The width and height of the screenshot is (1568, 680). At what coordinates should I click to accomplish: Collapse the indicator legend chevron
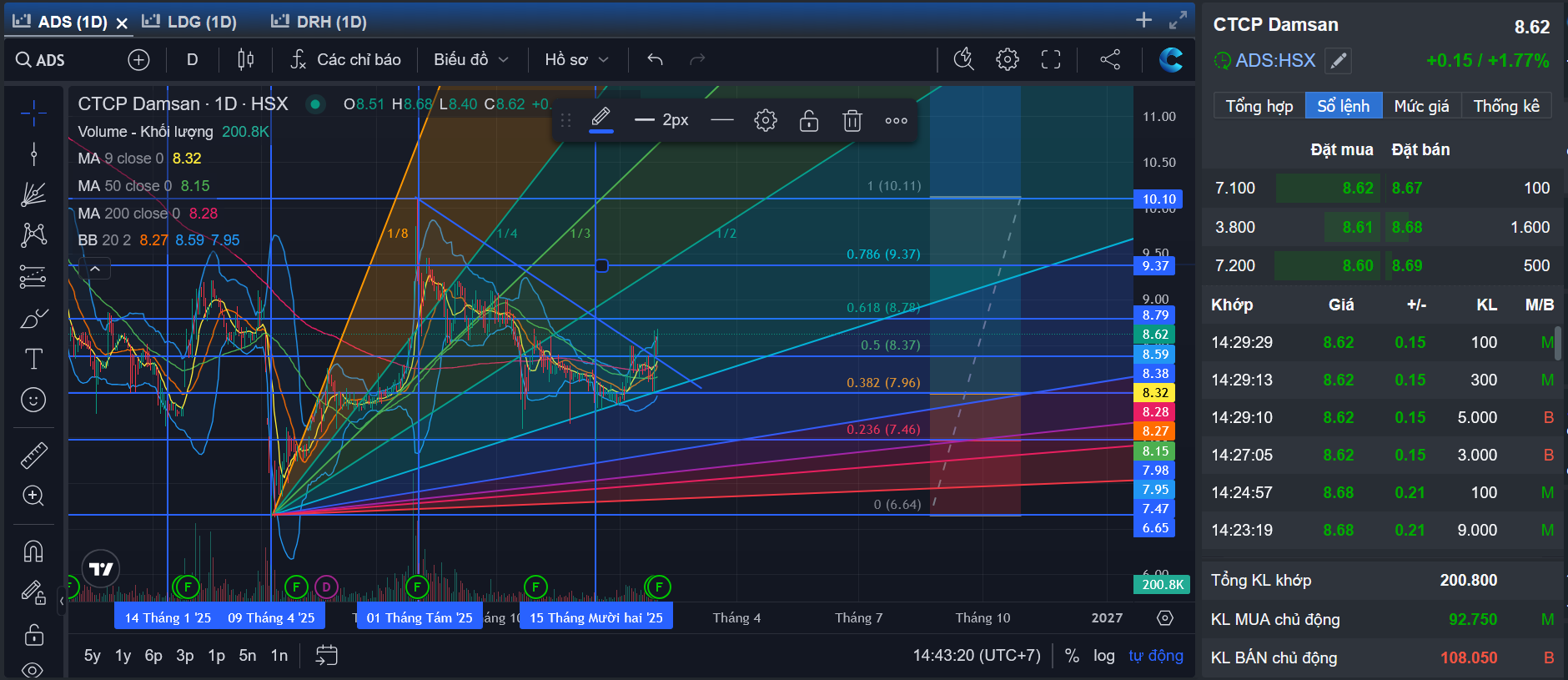(95, 269)
